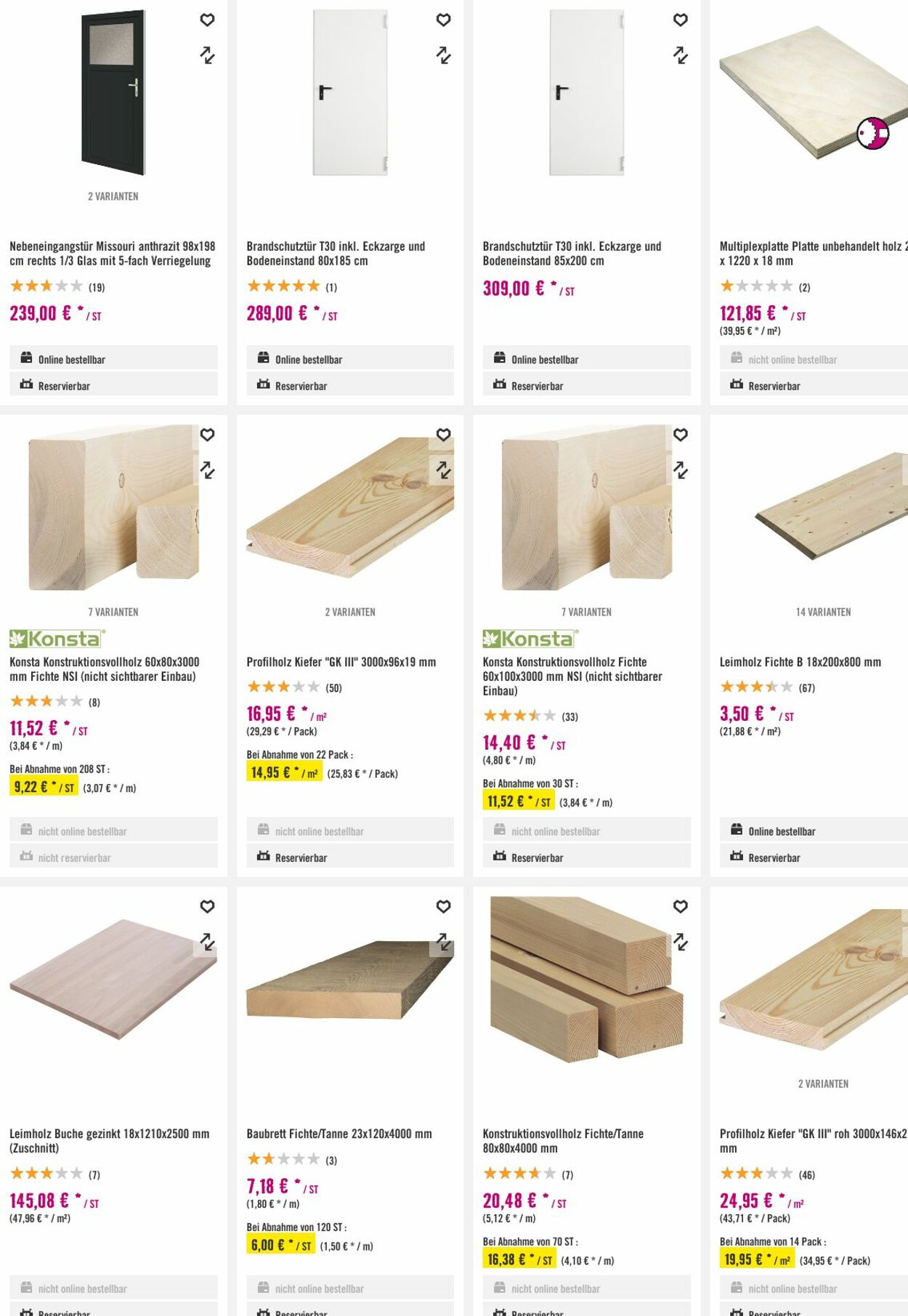Image resolution: width=908 pixels, height=1316 pixels.
Task: Open Konstruktionsvollholz Fichte/Tanne 80x80x4000 mm link
Action: point(562,1141)
